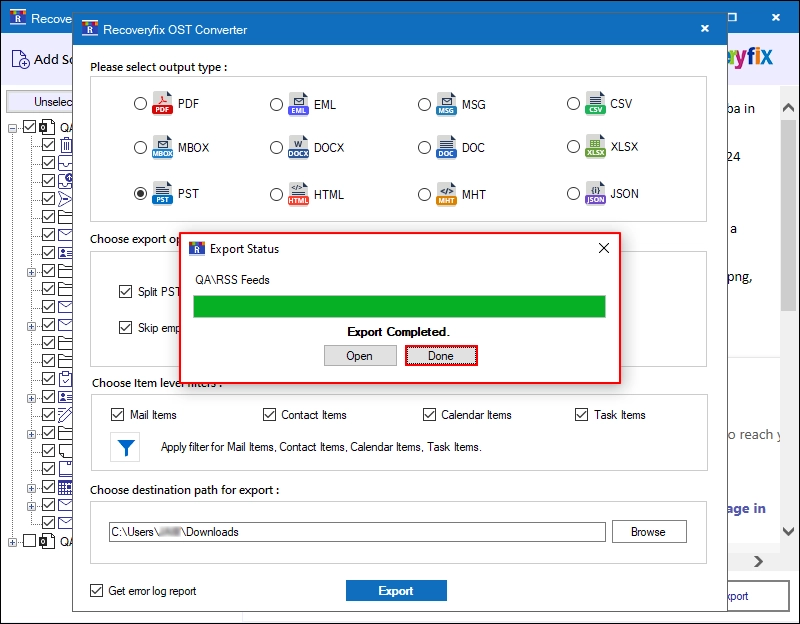Toggle Get error log report checkbox
800x624 pixels.
point(96,590)
